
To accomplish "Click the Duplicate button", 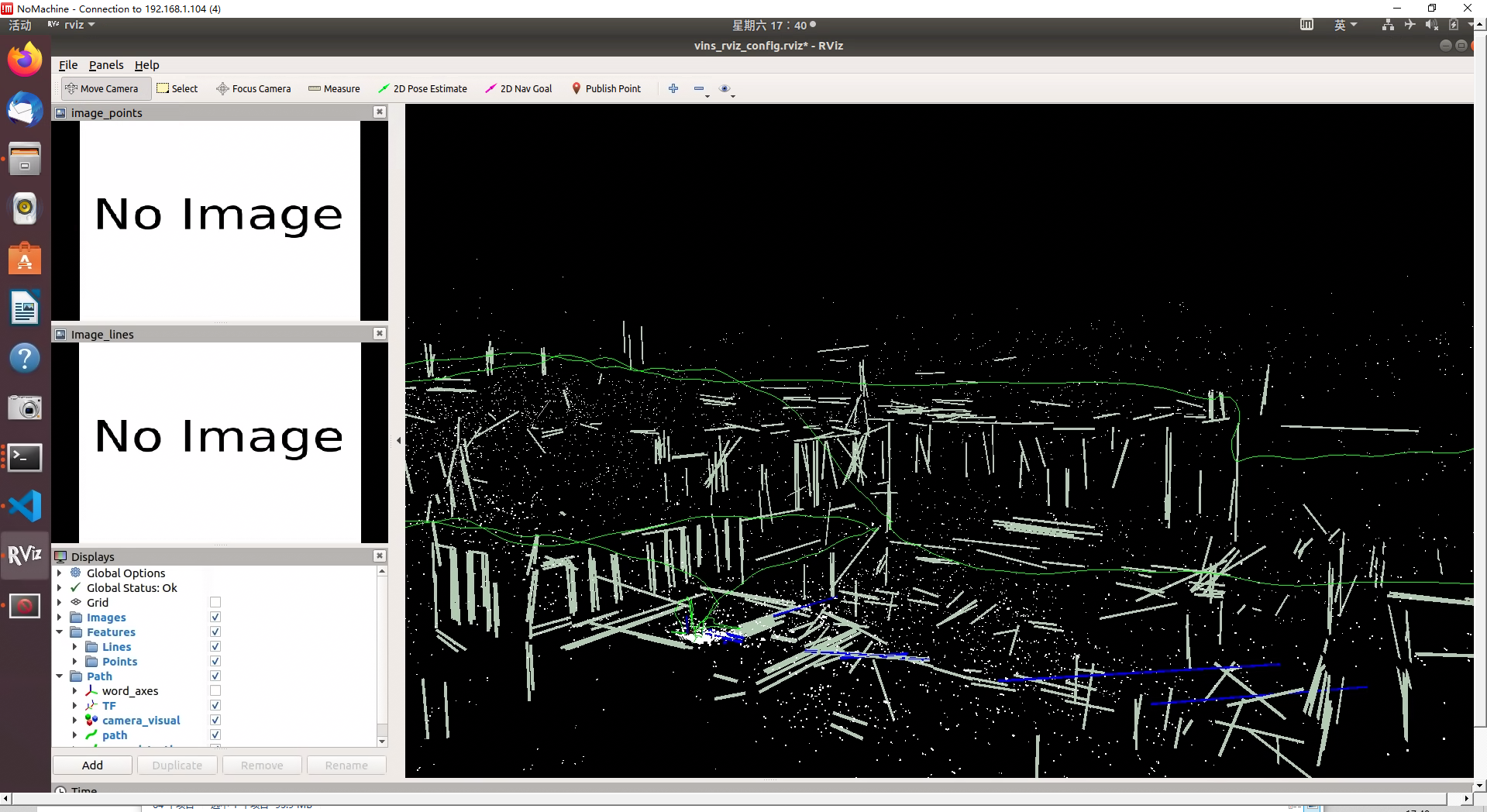I will click(177, 765).
